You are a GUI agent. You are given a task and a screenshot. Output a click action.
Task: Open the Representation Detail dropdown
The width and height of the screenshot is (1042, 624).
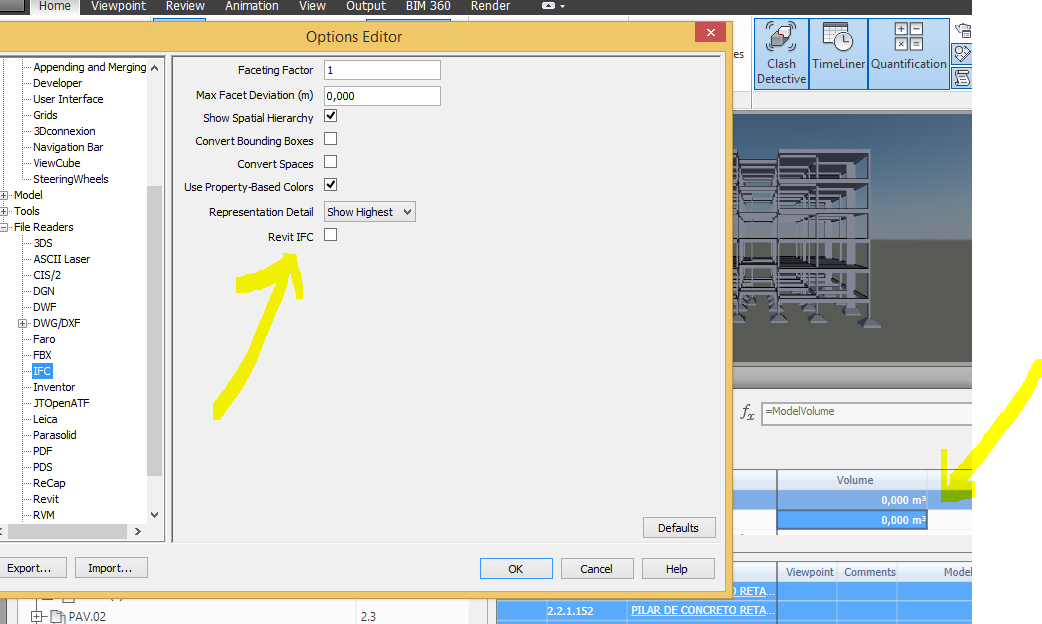(369, 211)
